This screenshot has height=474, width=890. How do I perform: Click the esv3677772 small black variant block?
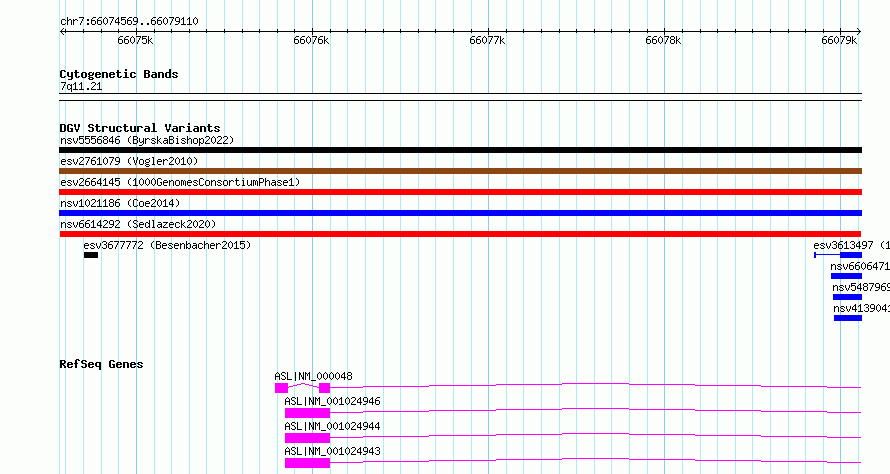[x=91, y=255]
